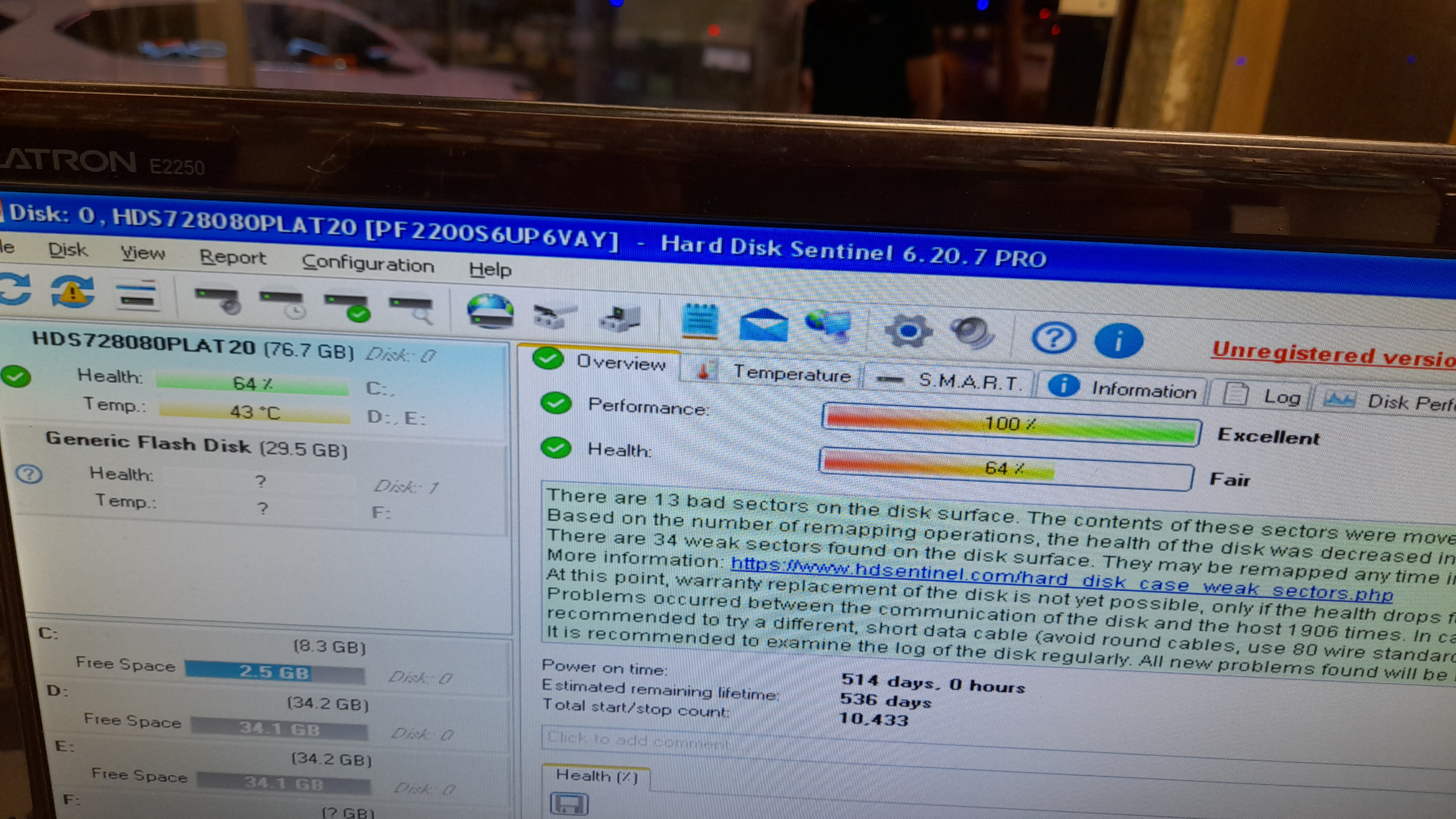
Task: Click the blue info about icon
Action: click(1118, 340)
